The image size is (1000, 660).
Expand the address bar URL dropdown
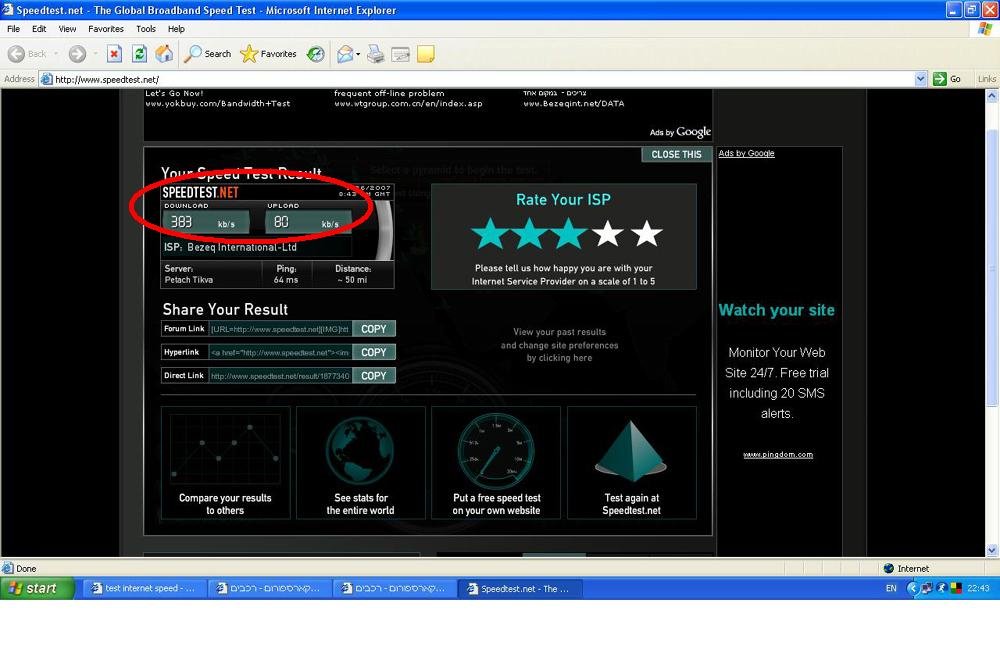click(920, 79)
